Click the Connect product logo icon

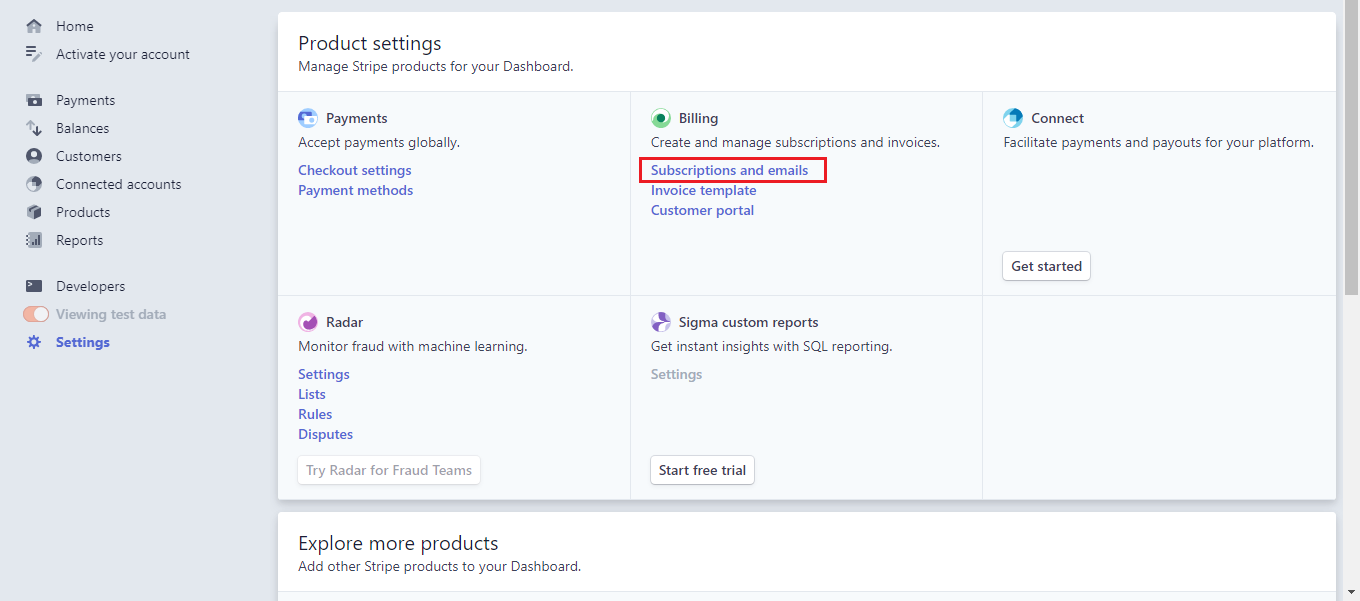[1013, 118]
